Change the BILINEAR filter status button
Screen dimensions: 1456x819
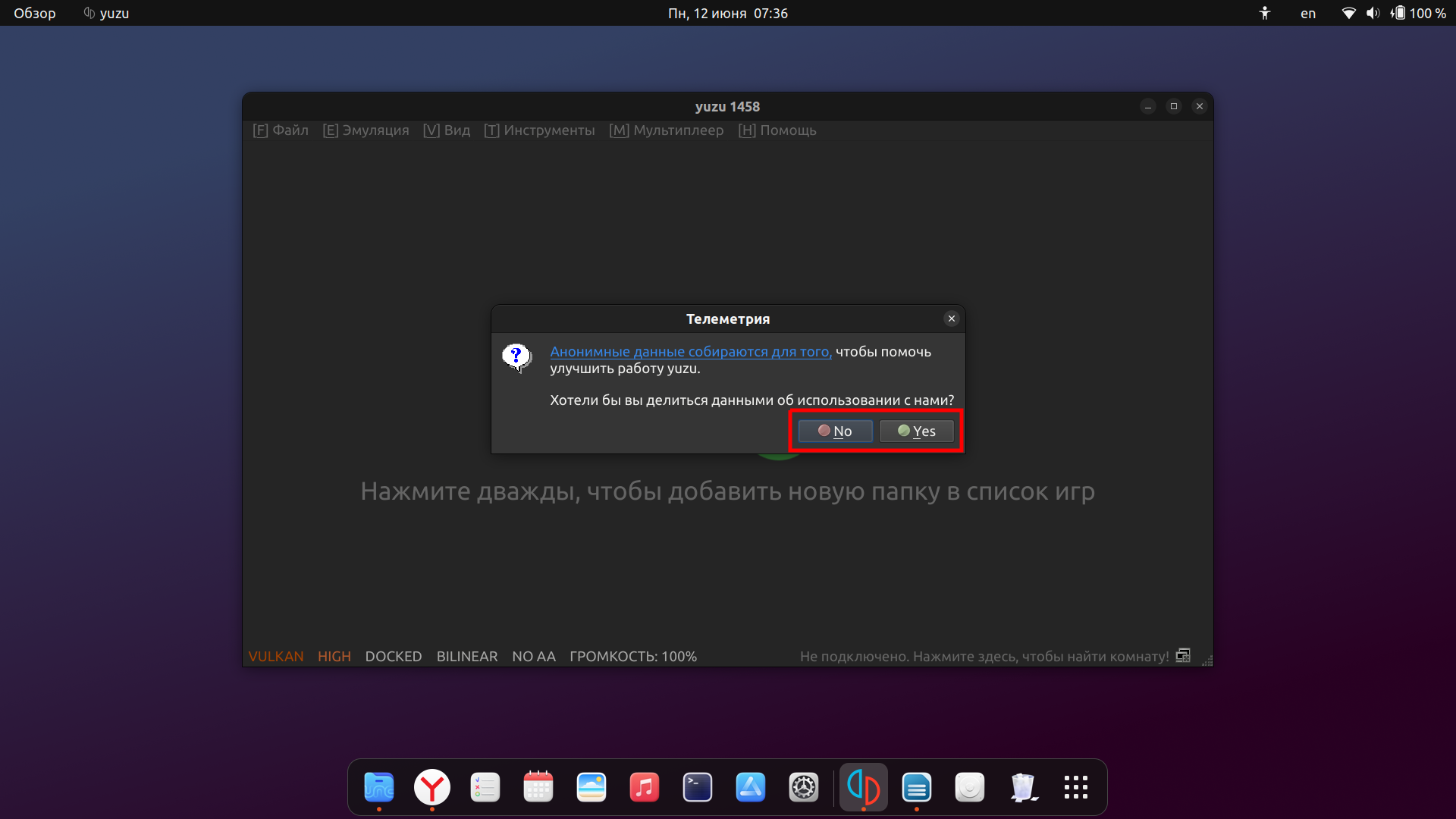[x=467, y=656]
